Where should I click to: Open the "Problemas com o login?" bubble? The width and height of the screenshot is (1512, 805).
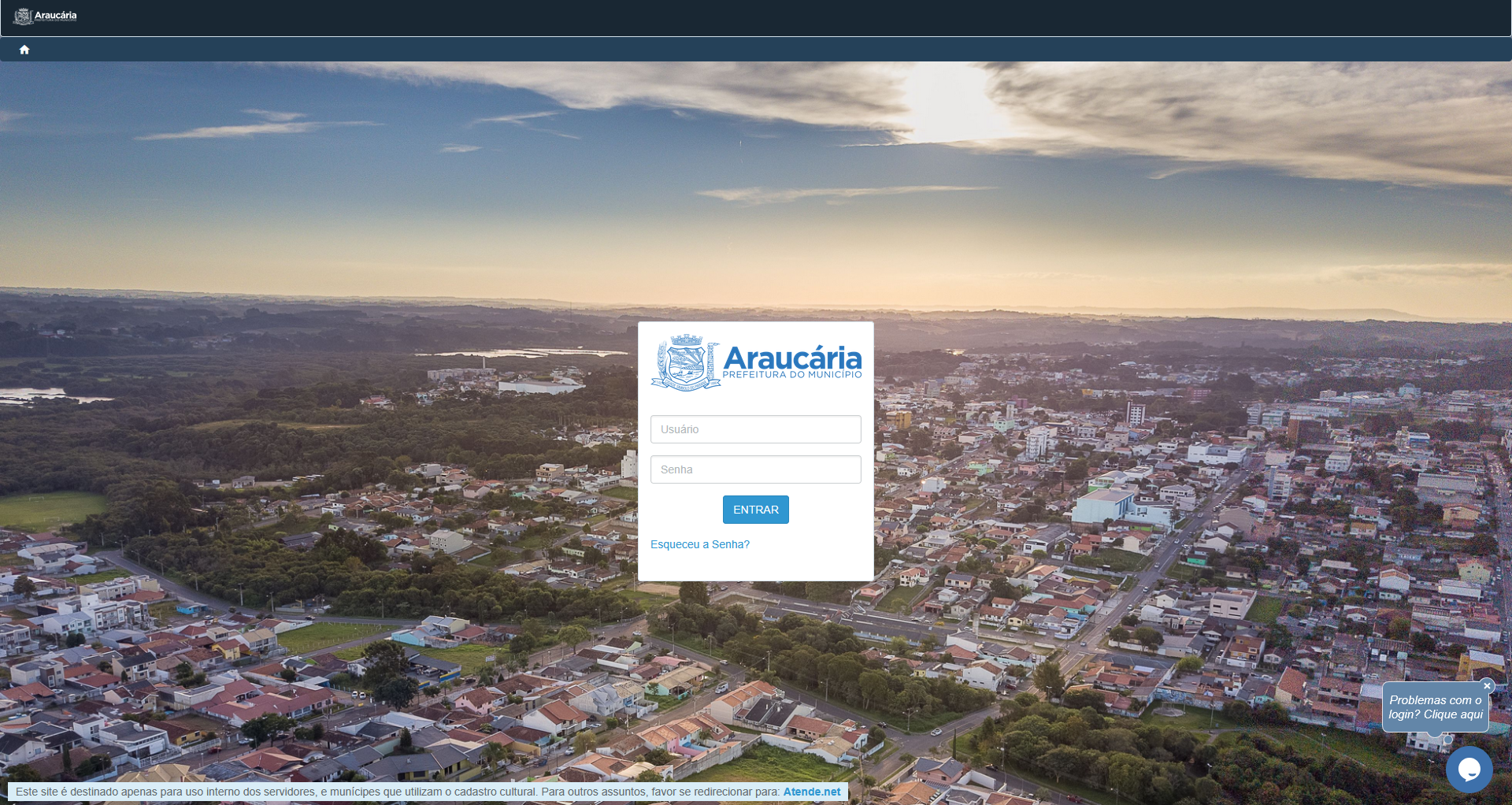(x=1436, y=707)
